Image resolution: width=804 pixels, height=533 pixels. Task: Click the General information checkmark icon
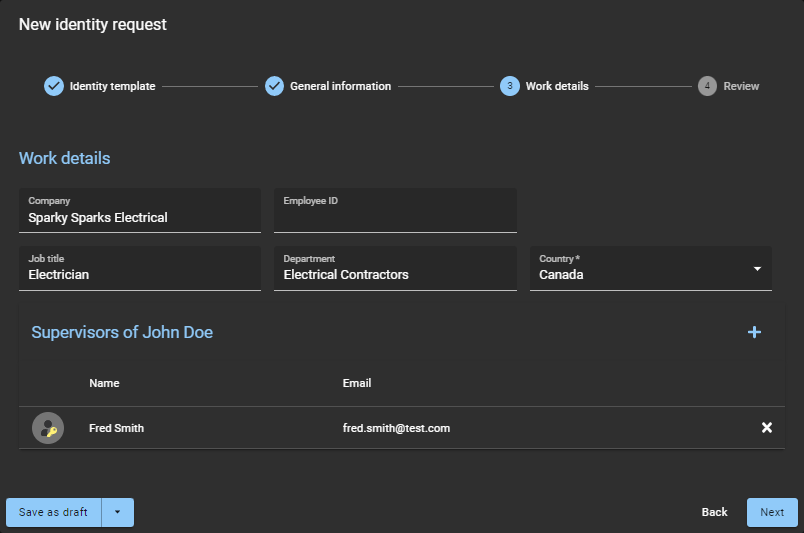(274, 86)
